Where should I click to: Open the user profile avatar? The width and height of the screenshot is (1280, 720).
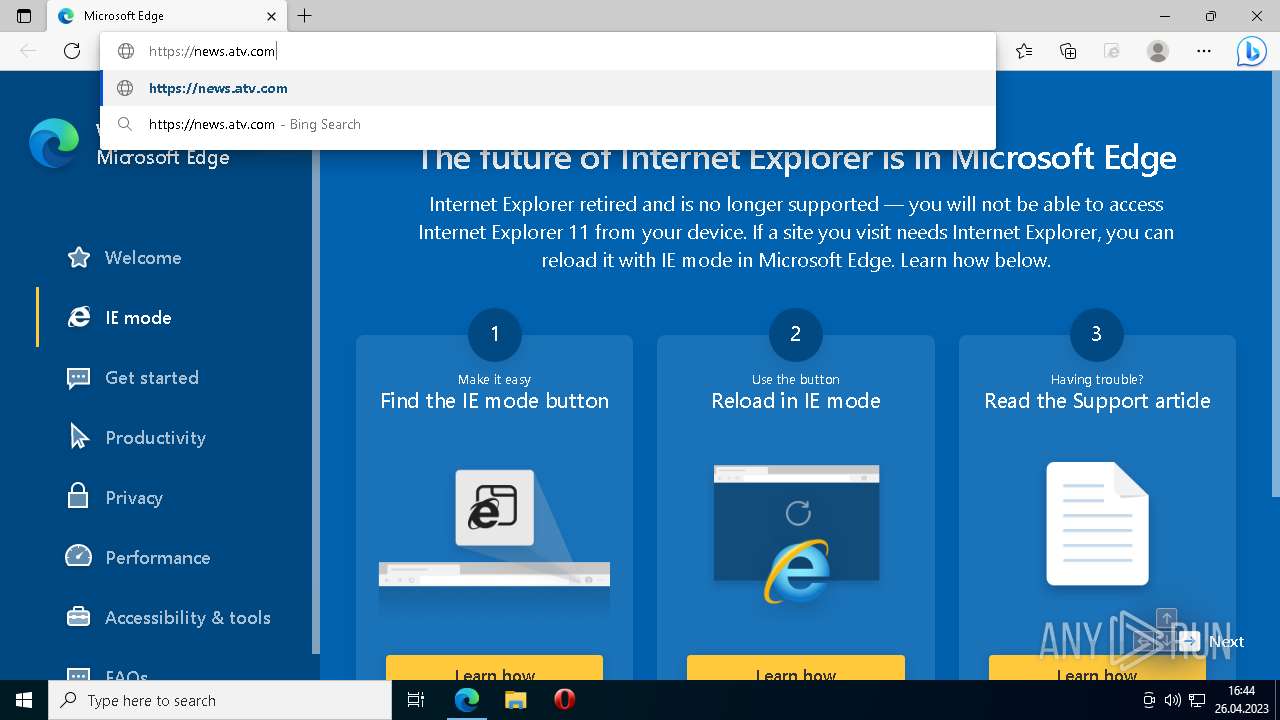click(x=1158, y=51)
